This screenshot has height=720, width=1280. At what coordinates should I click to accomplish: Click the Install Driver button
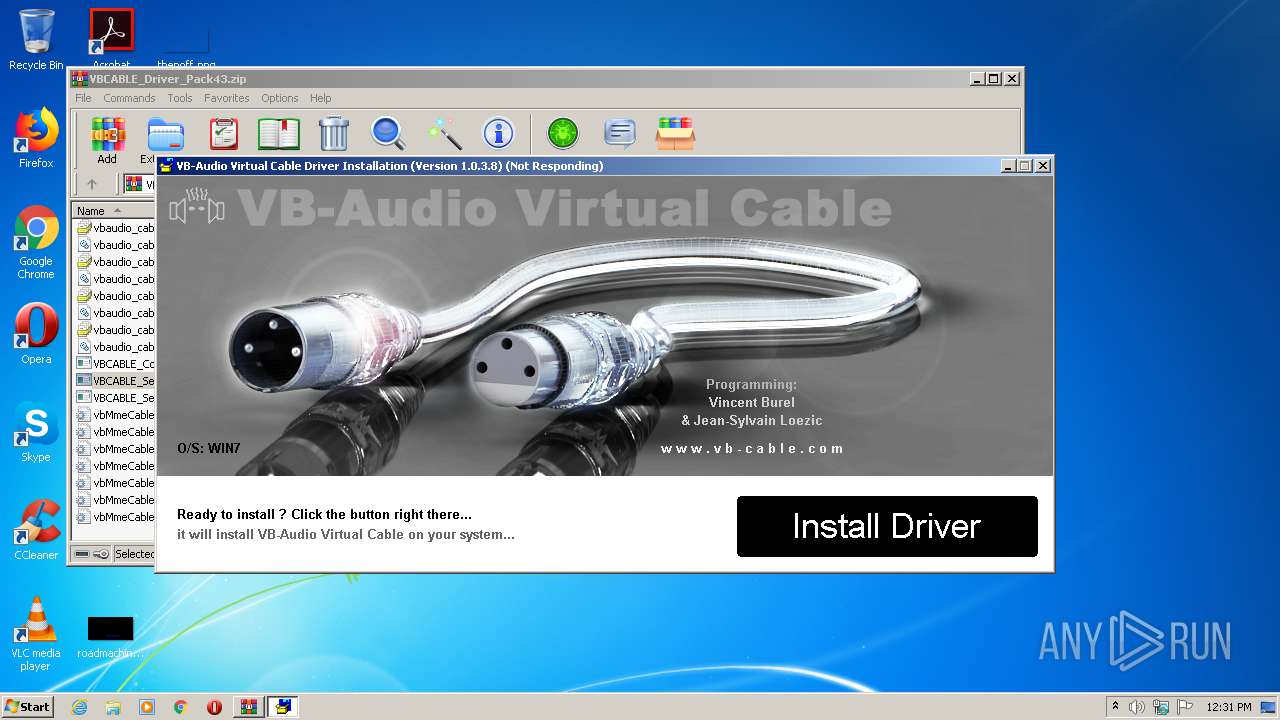[887, 526]
